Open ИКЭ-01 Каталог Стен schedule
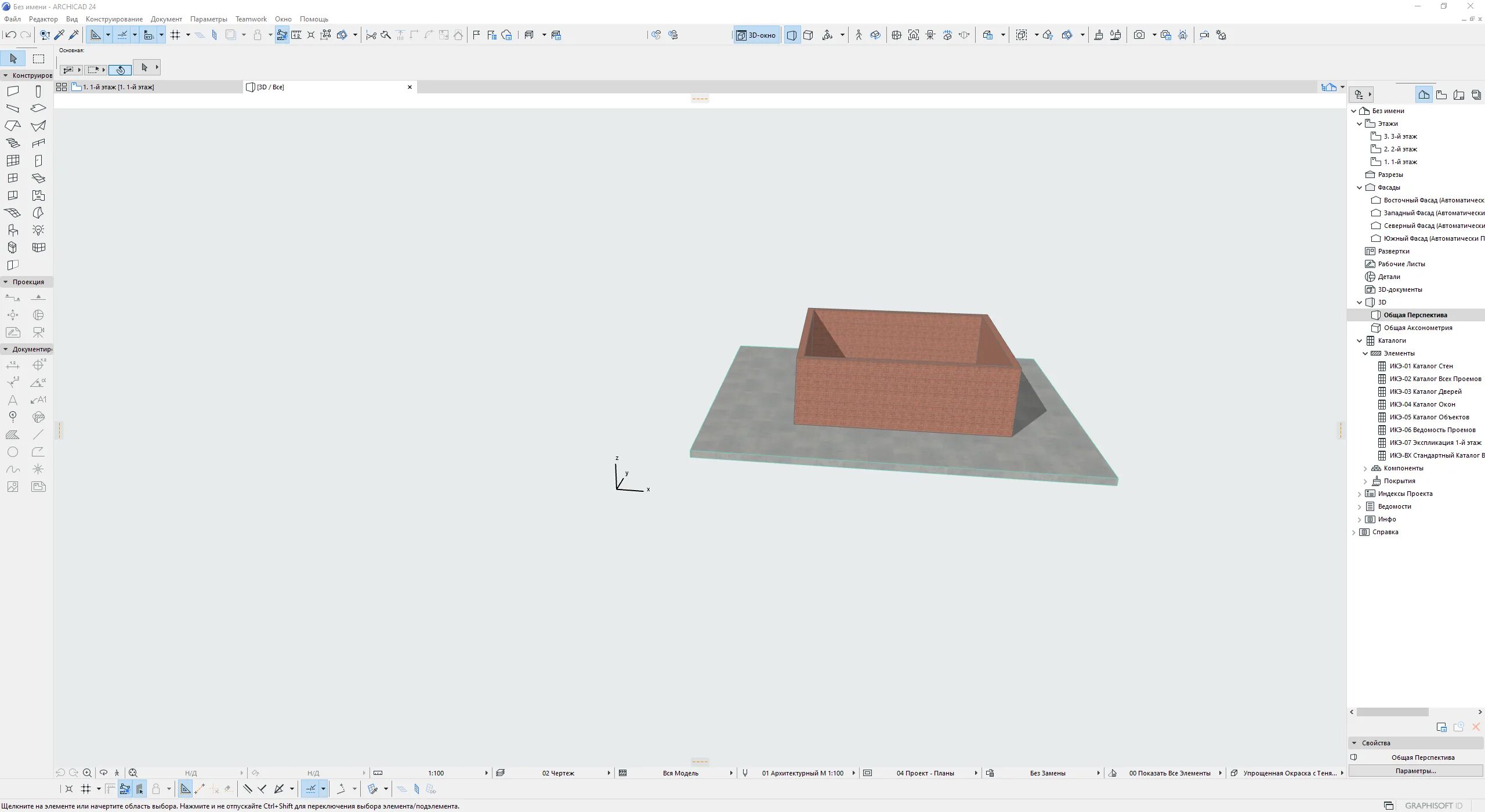 coord(1421,366)
